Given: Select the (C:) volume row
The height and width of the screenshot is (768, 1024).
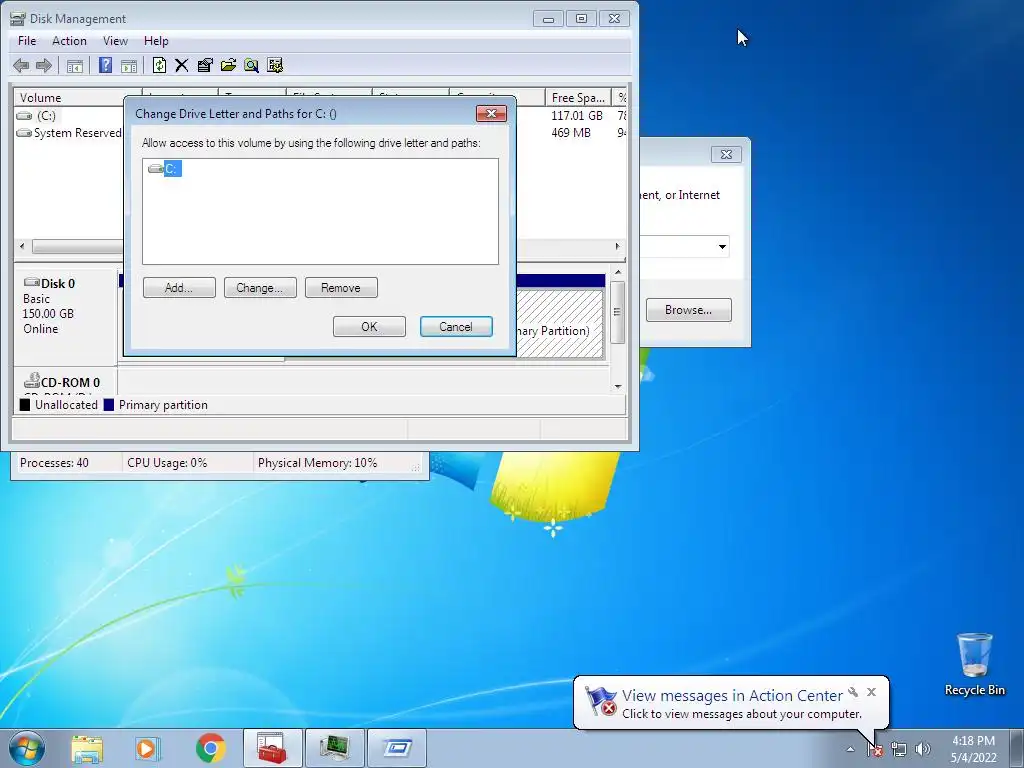Looking at the screenshot, I should click(37, 116).
